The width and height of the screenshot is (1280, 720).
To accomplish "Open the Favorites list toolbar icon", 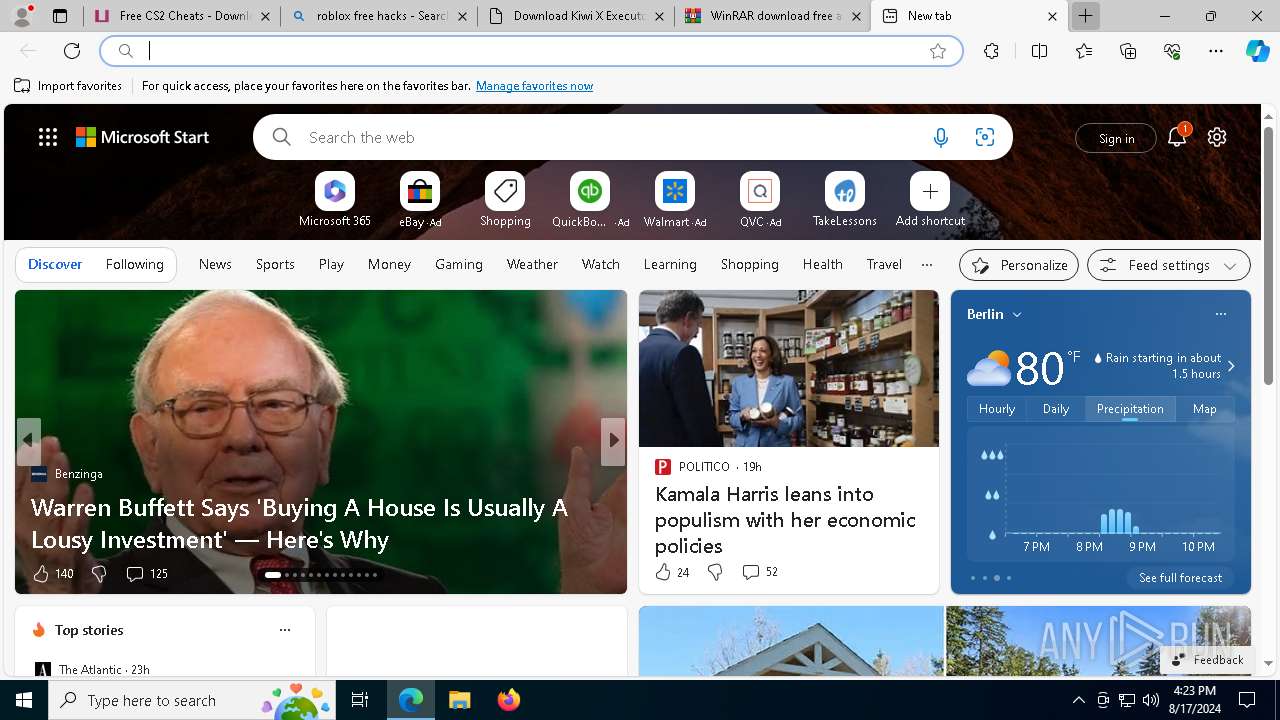I will point(1084,51).
